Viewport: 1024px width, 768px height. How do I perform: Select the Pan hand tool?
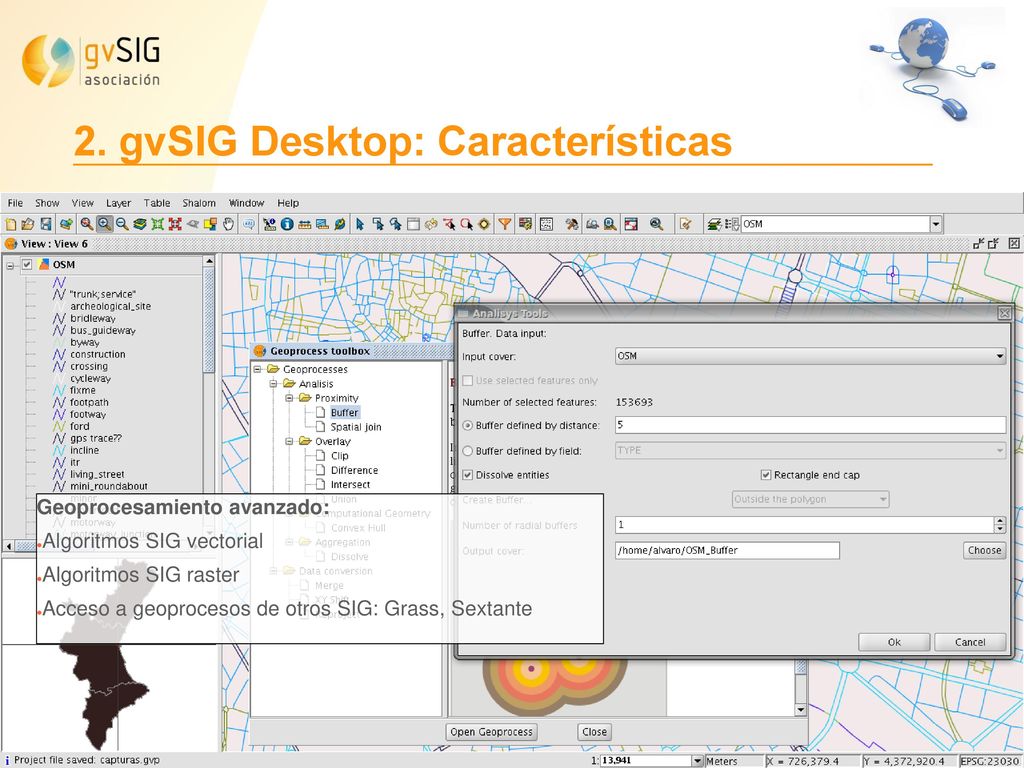(229, 224)
